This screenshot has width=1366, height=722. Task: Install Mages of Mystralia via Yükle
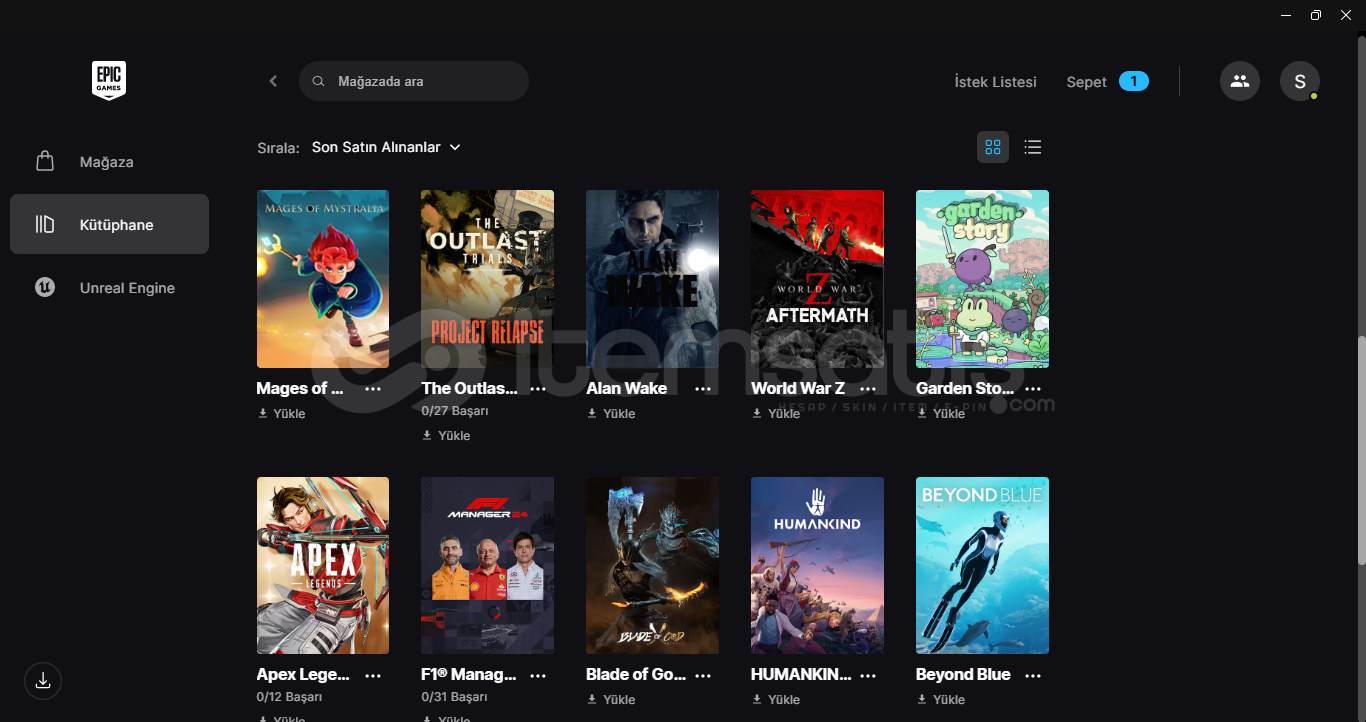point(282,414)
